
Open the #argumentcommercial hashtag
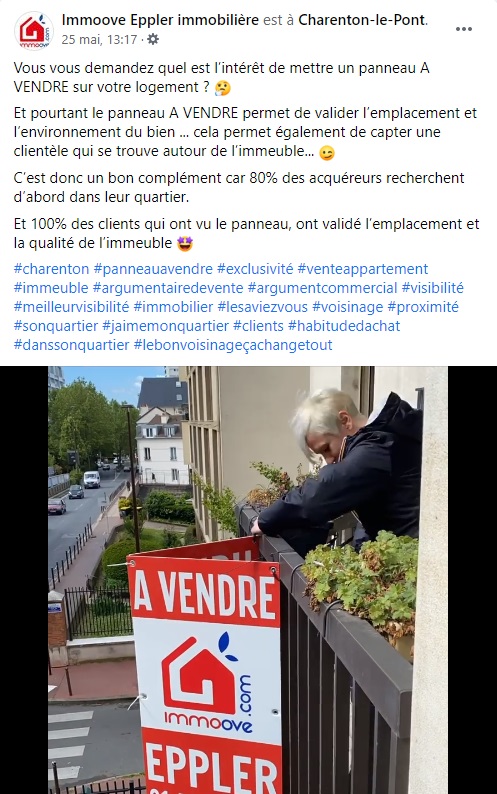pos(323,288)
